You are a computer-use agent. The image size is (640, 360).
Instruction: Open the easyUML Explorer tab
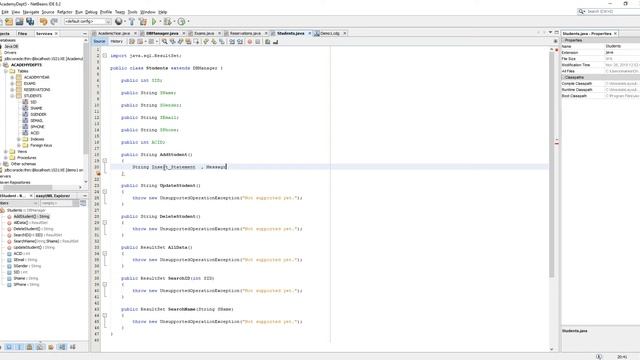tap(53, 196)
